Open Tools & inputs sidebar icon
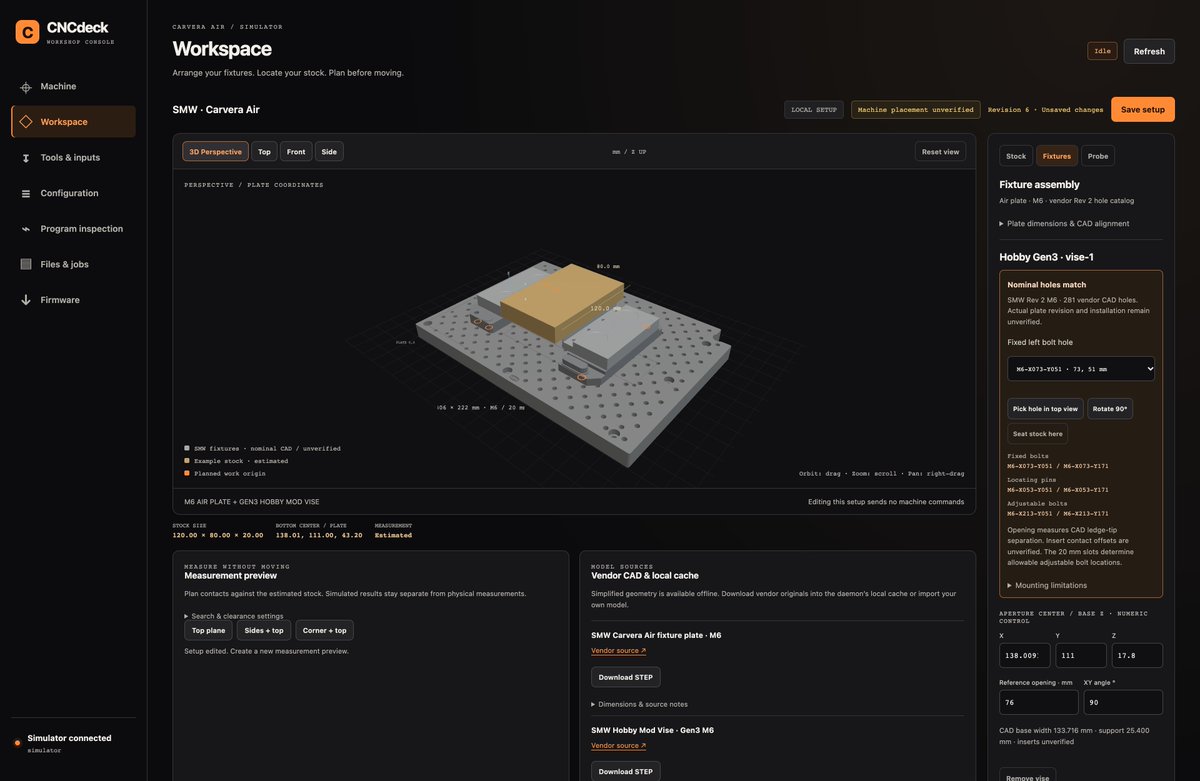Viewport: 1200px width, 781px height. pyautogui.click(x=26, y=158)
